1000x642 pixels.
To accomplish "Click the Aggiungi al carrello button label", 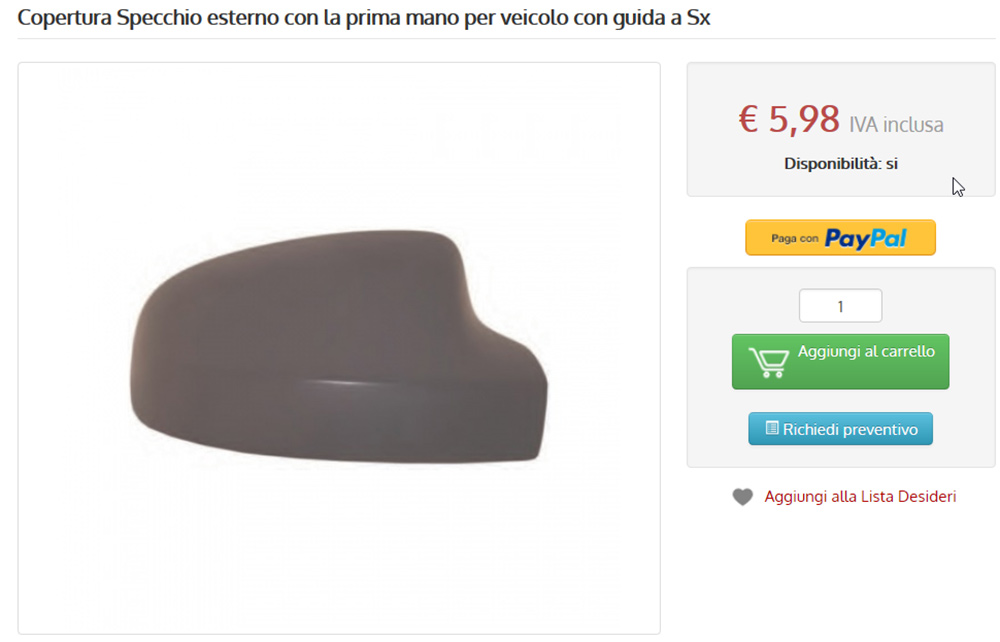I will pyautogui.click(x=866, y=351).
